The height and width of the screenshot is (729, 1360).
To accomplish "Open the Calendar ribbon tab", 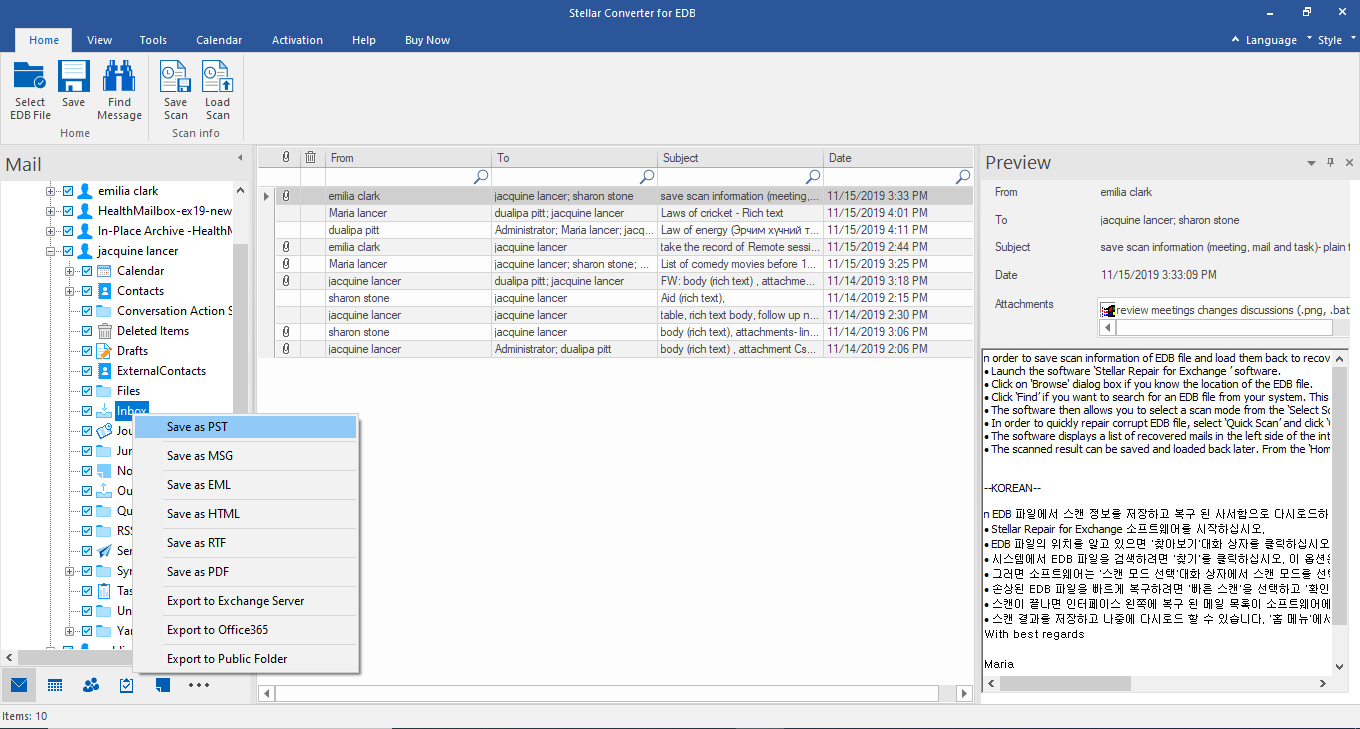I will click(219, 40).
